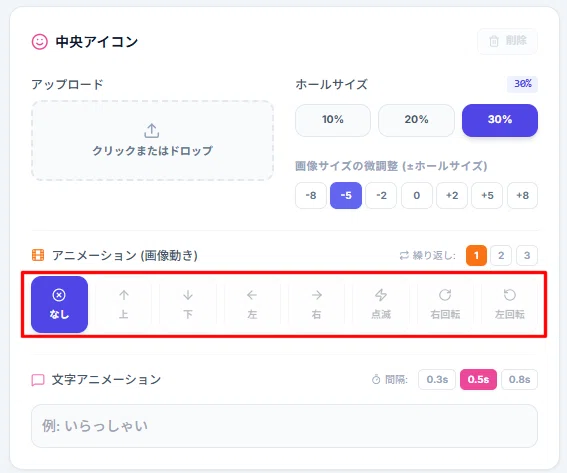Pick the 右 right arrow animation
Image resolution: width=567 pixels, height=473 pixels.
316,304
